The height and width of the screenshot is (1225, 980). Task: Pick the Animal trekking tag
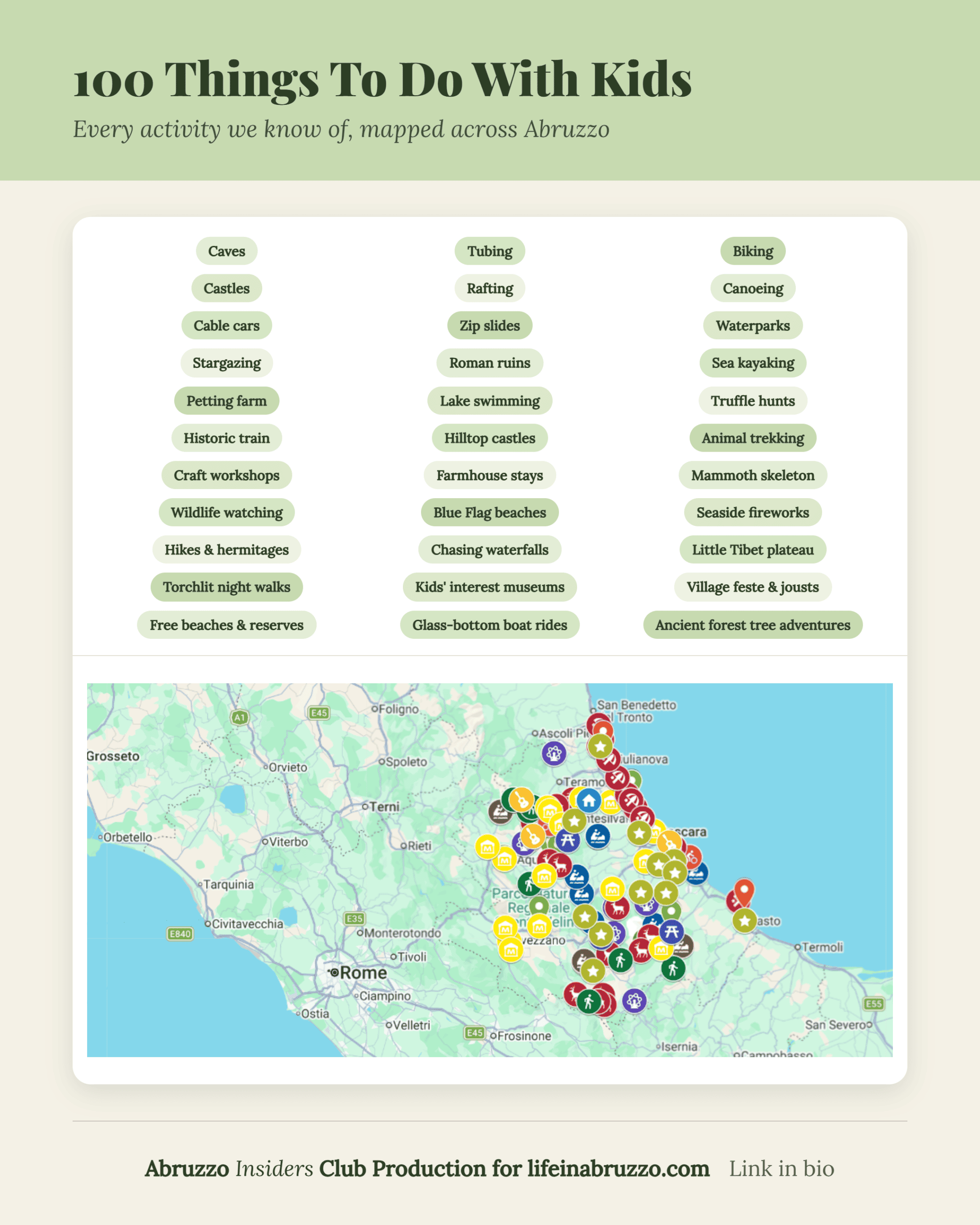point(753,438)
